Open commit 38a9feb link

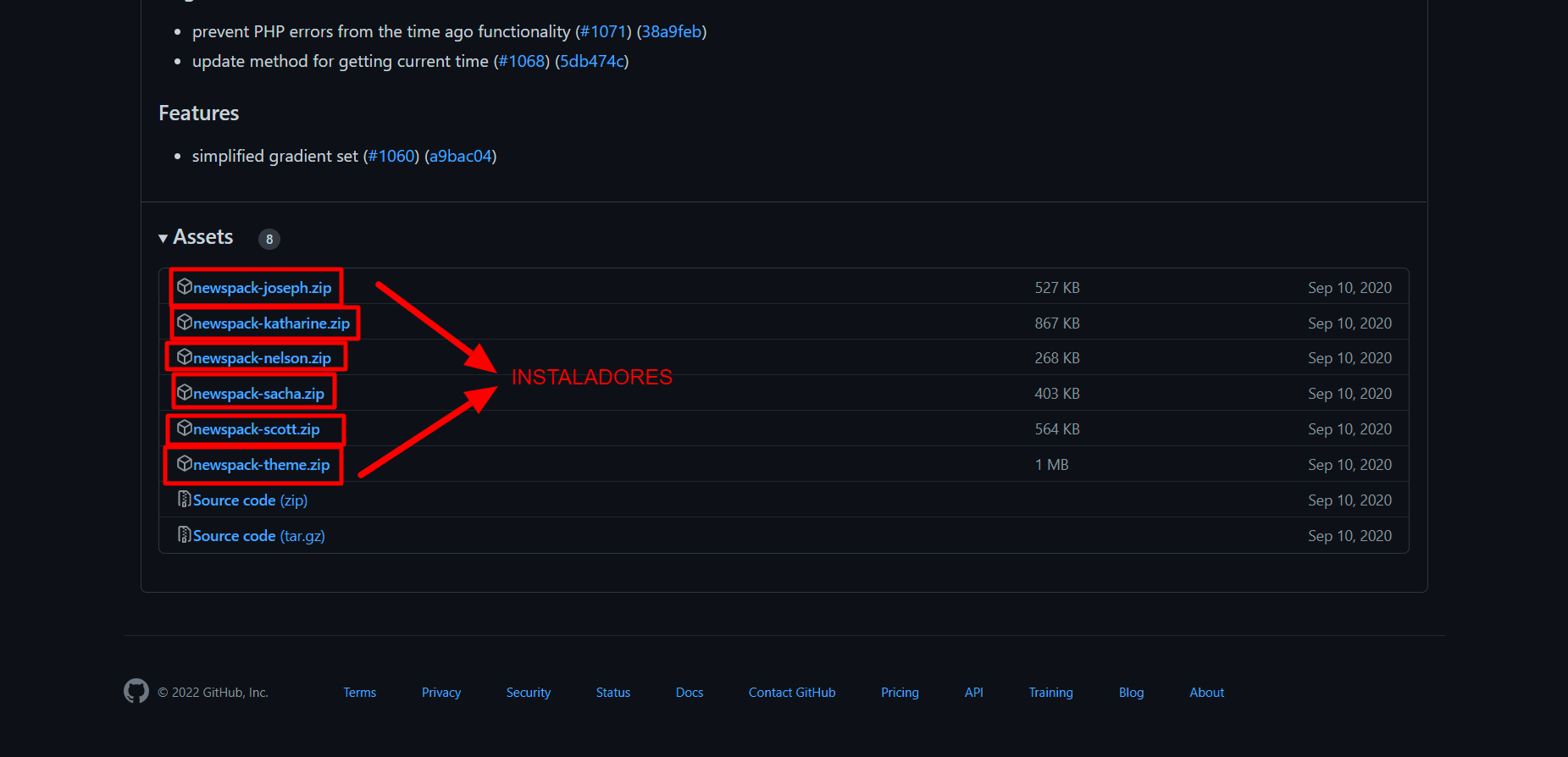[672, 31]
